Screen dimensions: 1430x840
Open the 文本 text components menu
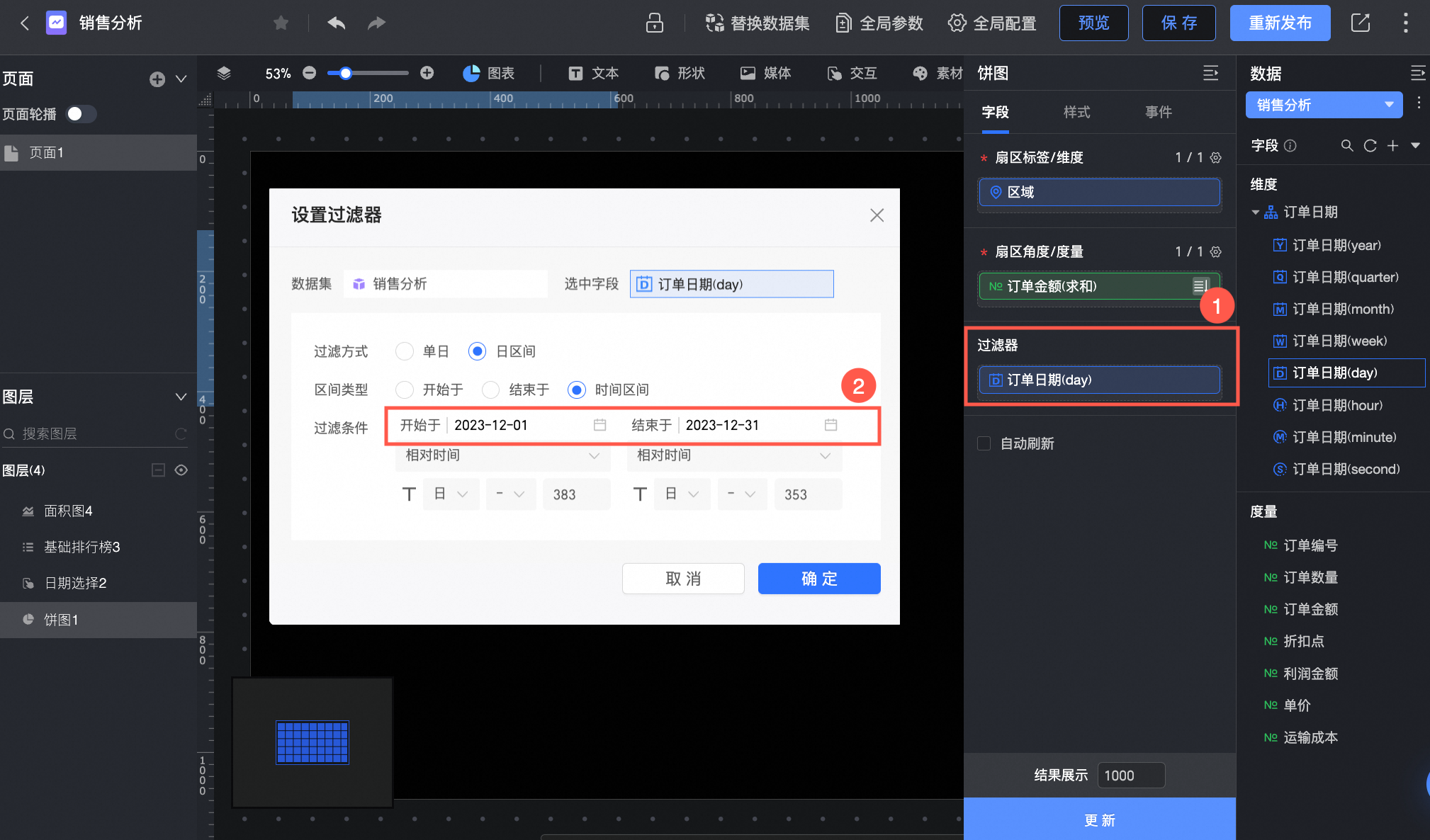(593, 73)
